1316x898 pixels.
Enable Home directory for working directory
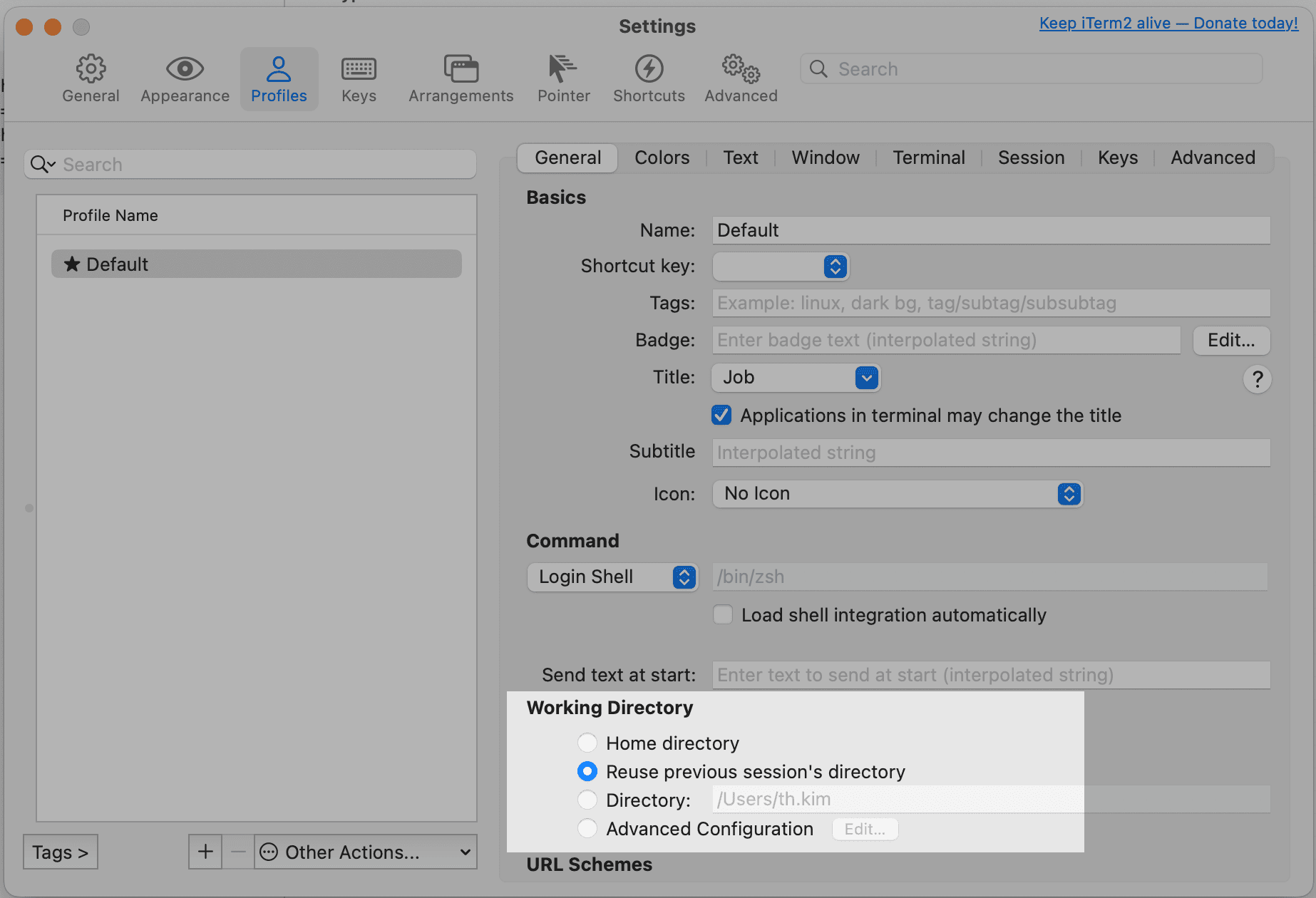click(587, 742)
